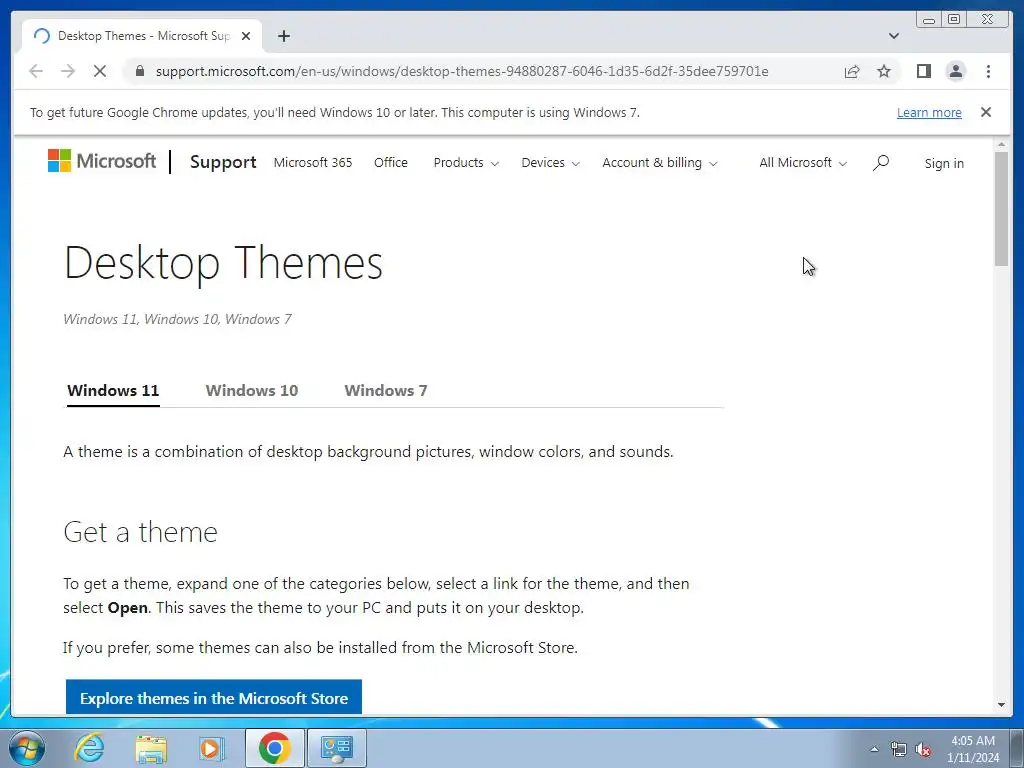
Task: Go to the Support home link
Action: (x=223, y=162)
